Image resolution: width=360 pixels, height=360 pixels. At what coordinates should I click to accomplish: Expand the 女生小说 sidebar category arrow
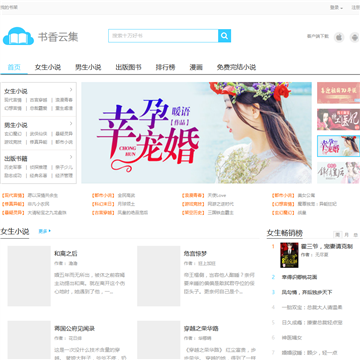(x=71, y=90)
